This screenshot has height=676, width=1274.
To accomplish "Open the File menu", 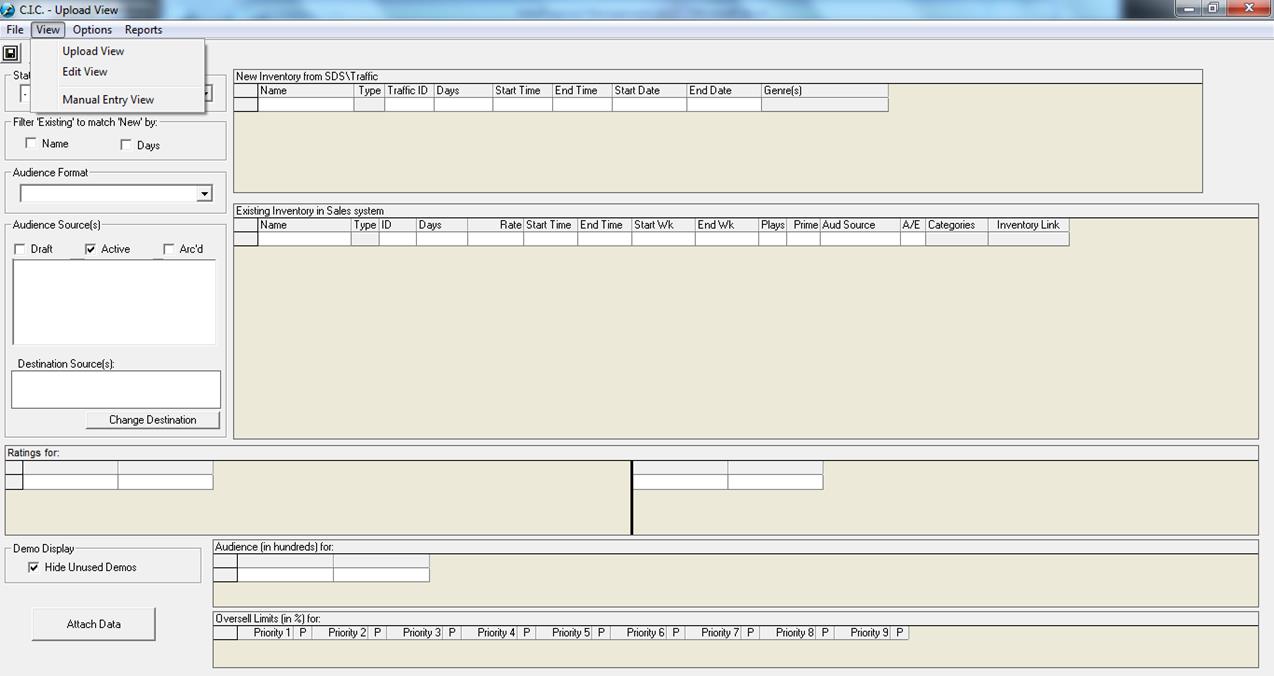I will point(15,30).
